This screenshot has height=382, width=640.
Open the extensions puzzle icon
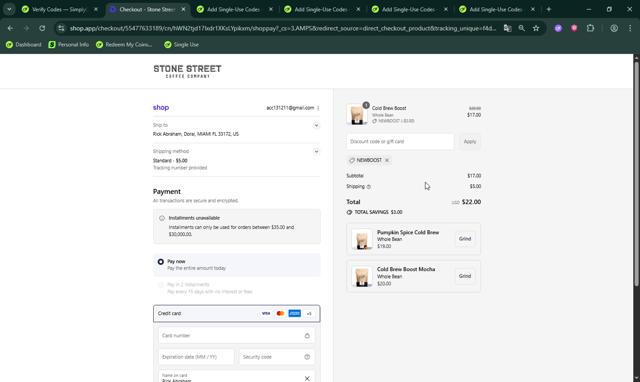(x=590, y=28)
